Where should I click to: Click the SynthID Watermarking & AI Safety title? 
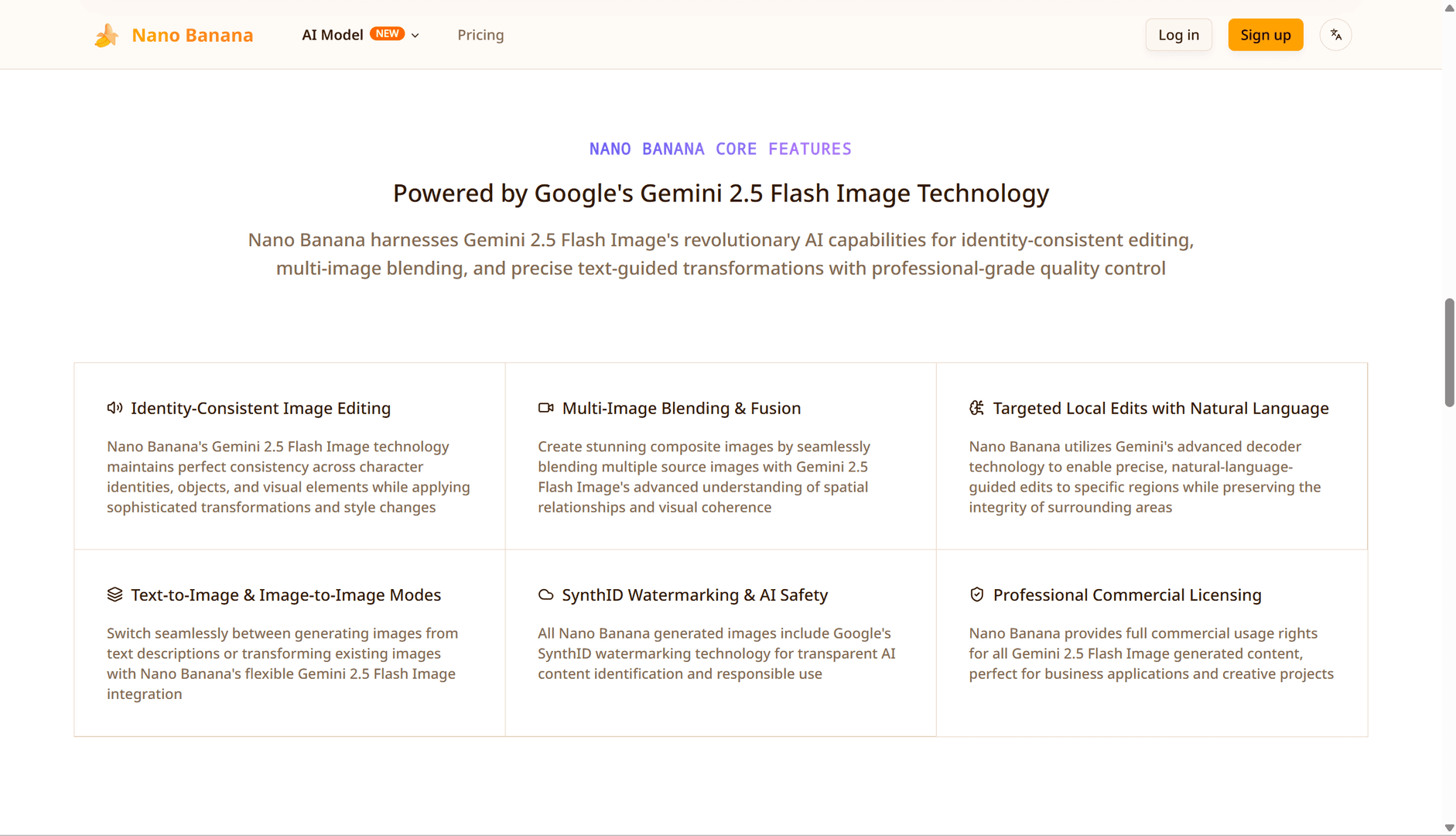point(695,594)
